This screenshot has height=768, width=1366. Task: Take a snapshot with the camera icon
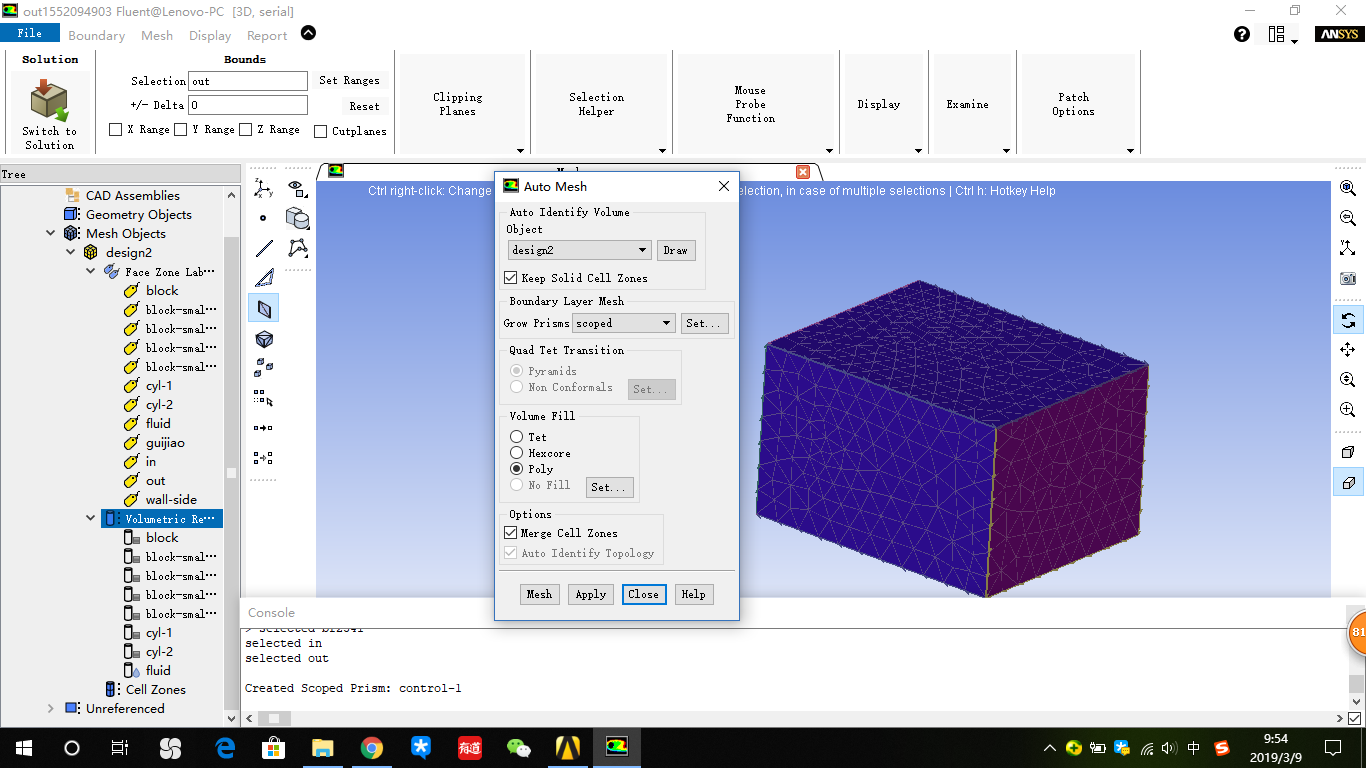(1348, 278)
